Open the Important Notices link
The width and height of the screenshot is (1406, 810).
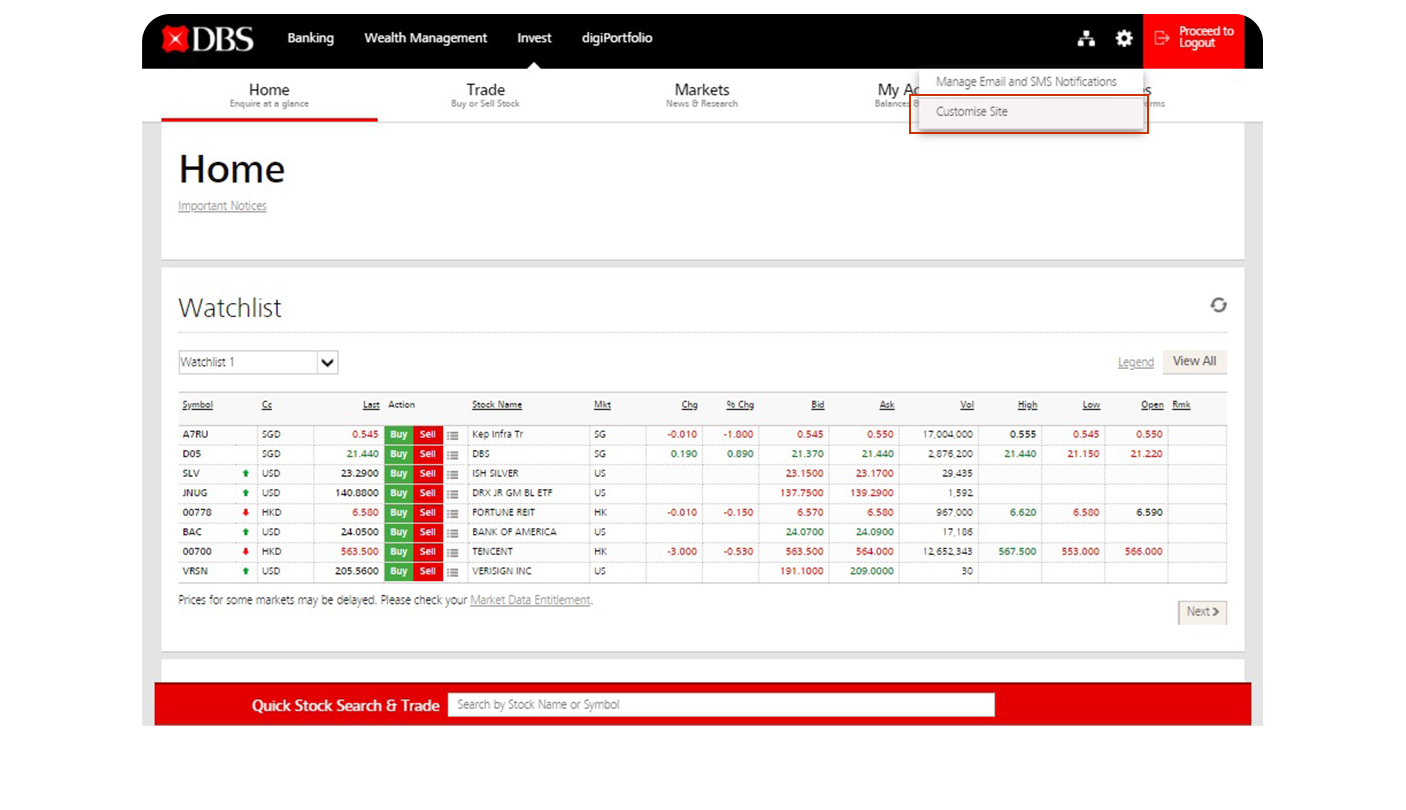pyautogui.click(x=222, y=206)
